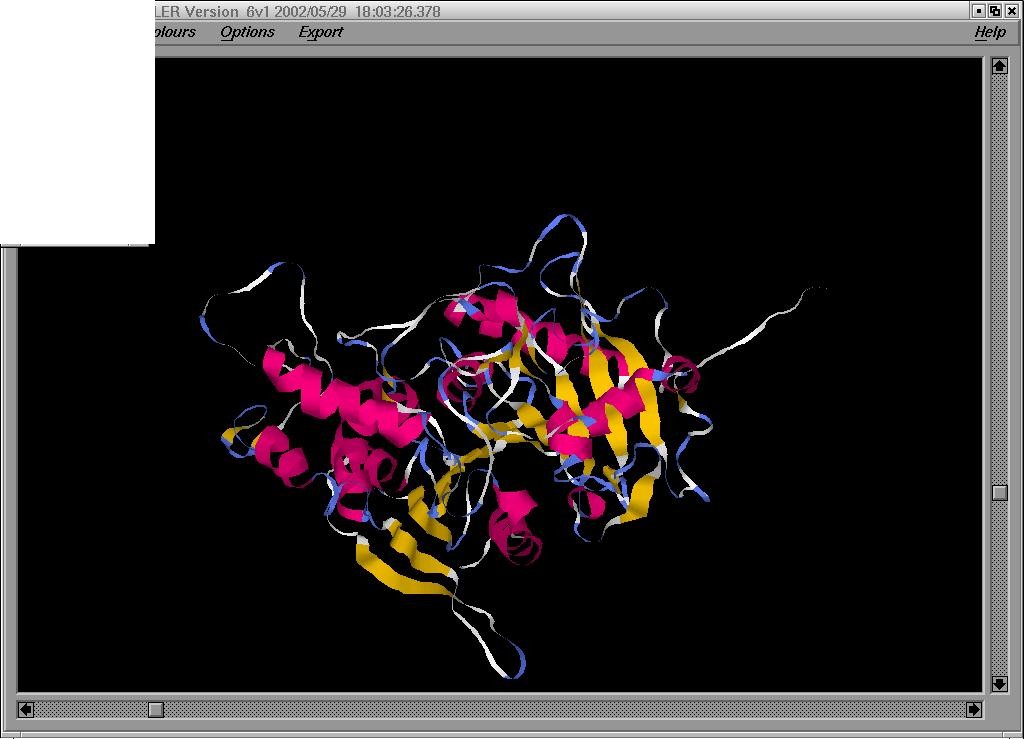Select the large pink alpha helix on left
Viewport: 1024px width, 739px height.
340,400
